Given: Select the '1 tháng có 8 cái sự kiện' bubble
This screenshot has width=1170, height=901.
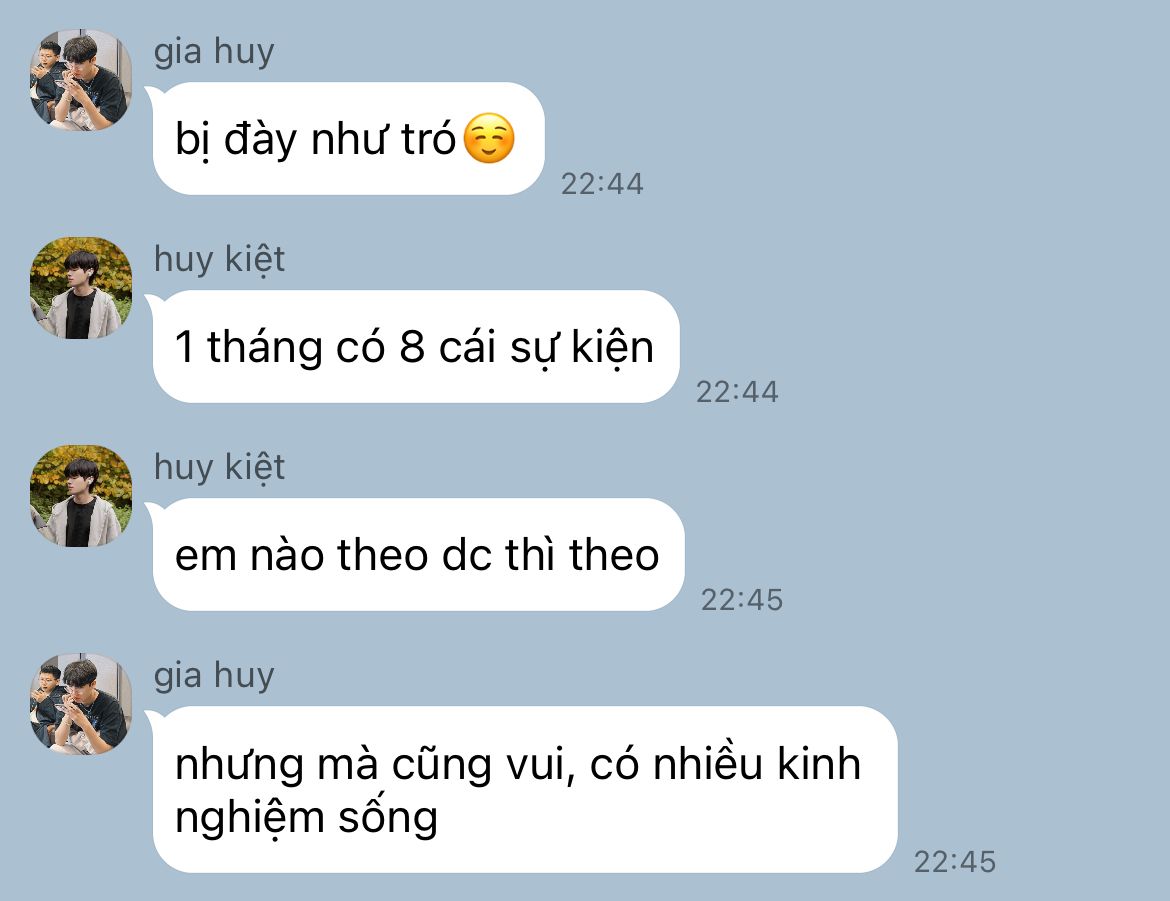Looking at the screenshot, I should 416,347.
